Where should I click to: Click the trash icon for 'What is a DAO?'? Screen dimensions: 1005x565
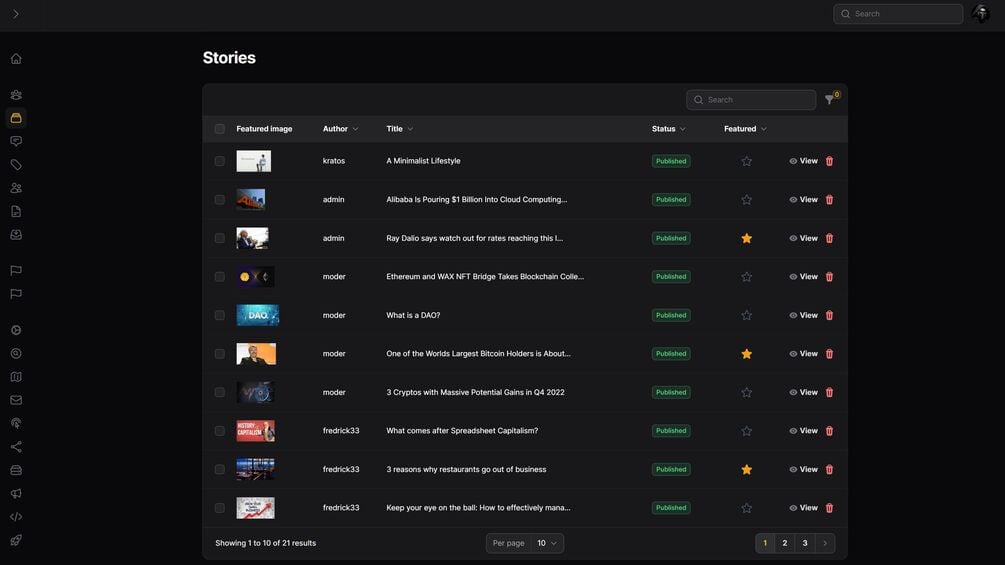click(x=829, y=316)
